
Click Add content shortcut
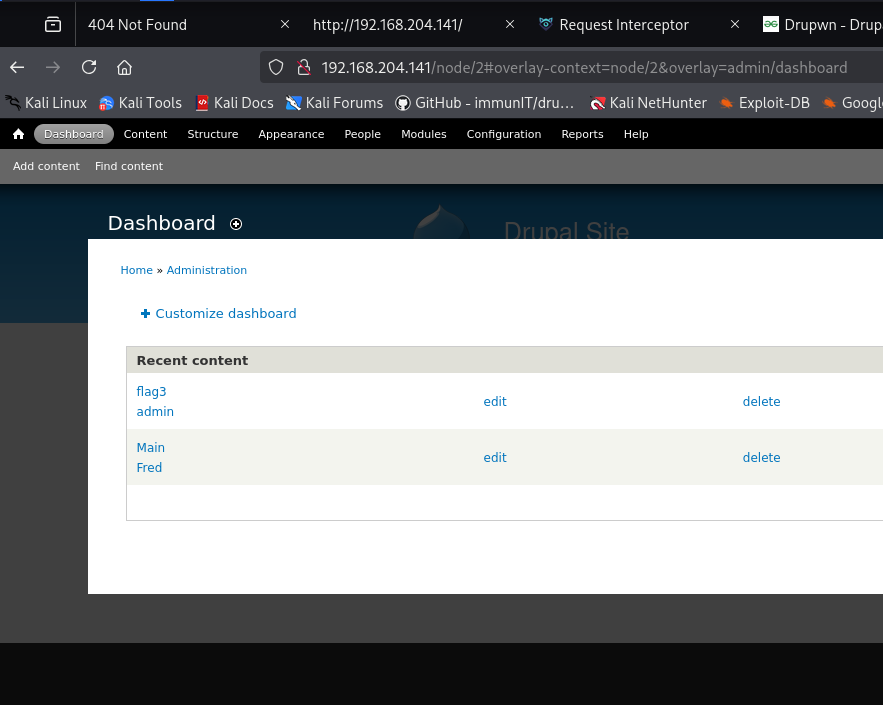click(46, 166)
